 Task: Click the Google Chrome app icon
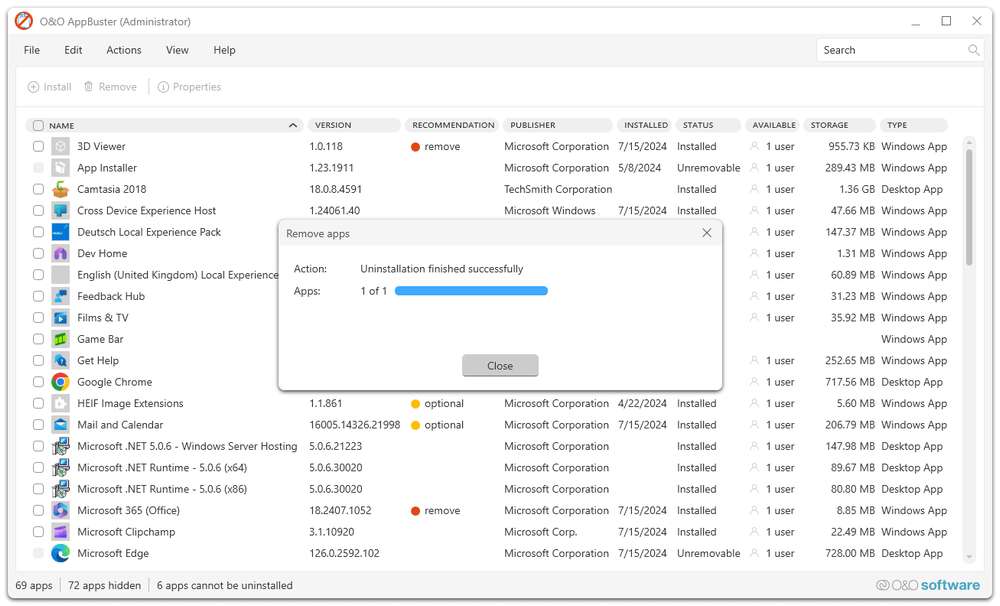(61, 382)
